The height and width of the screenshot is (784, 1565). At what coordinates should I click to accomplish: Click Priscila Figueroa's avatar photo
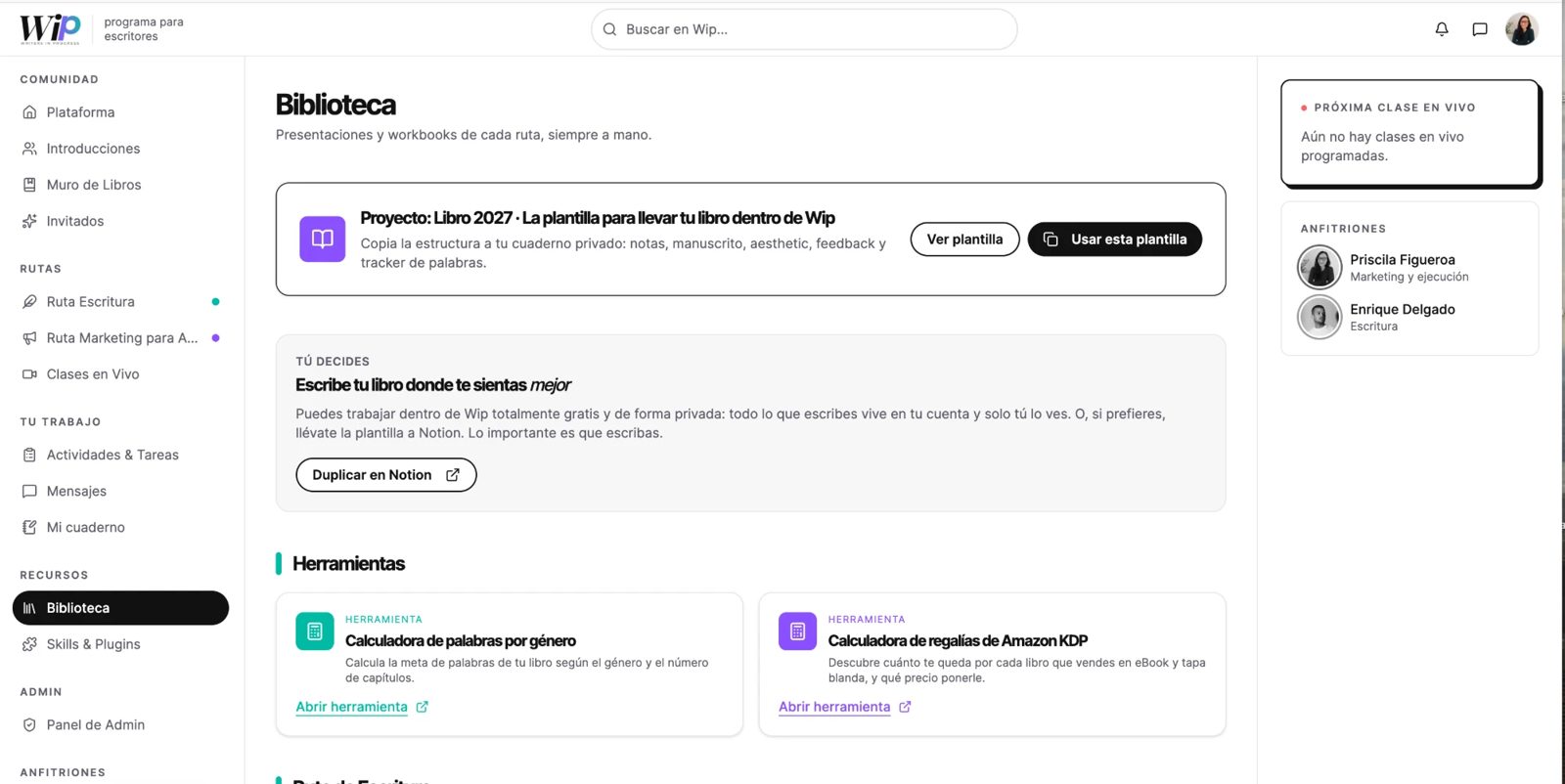[x=1319, y=267]
